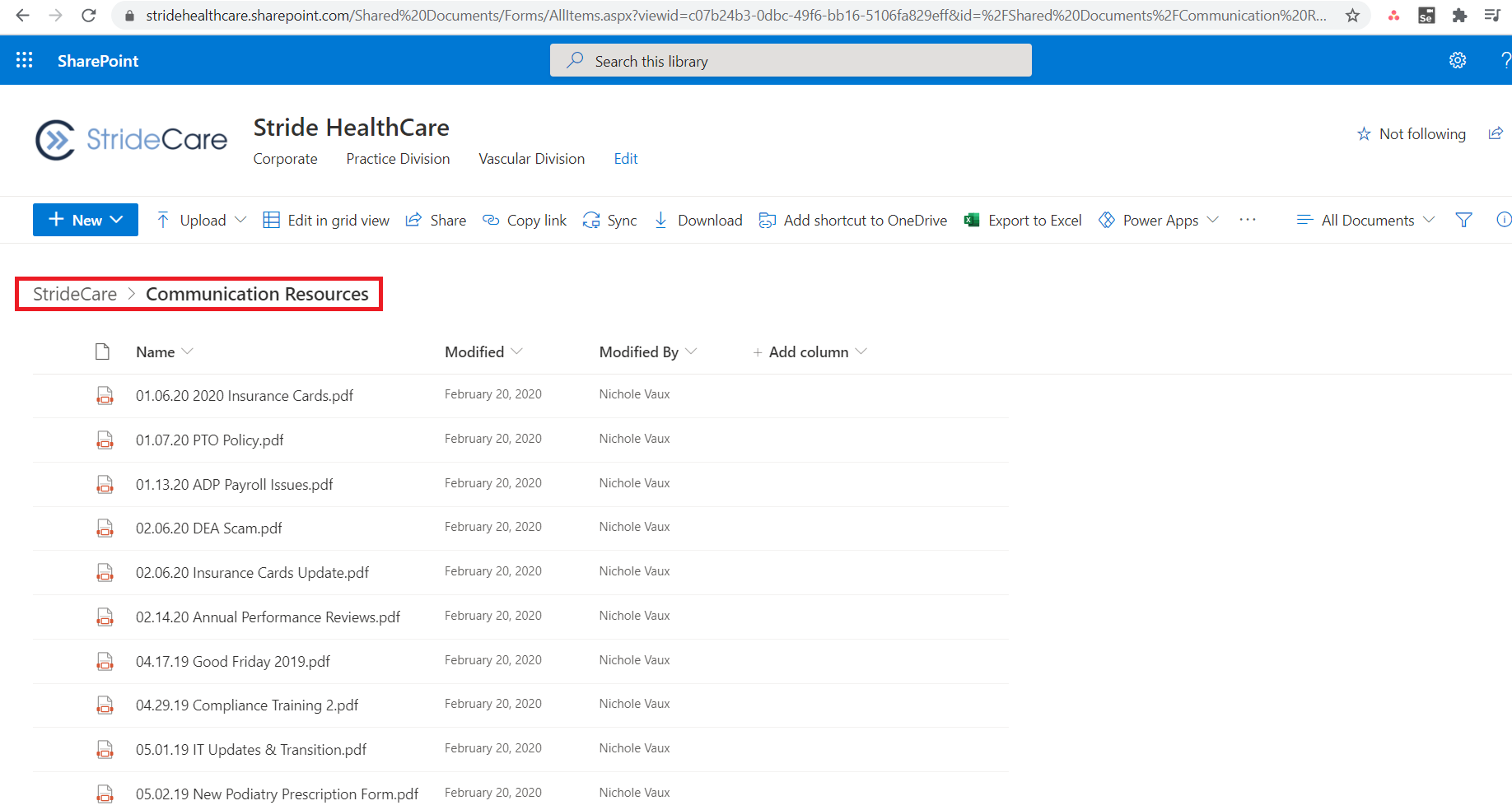Click the StrideCare site logo

131,140
